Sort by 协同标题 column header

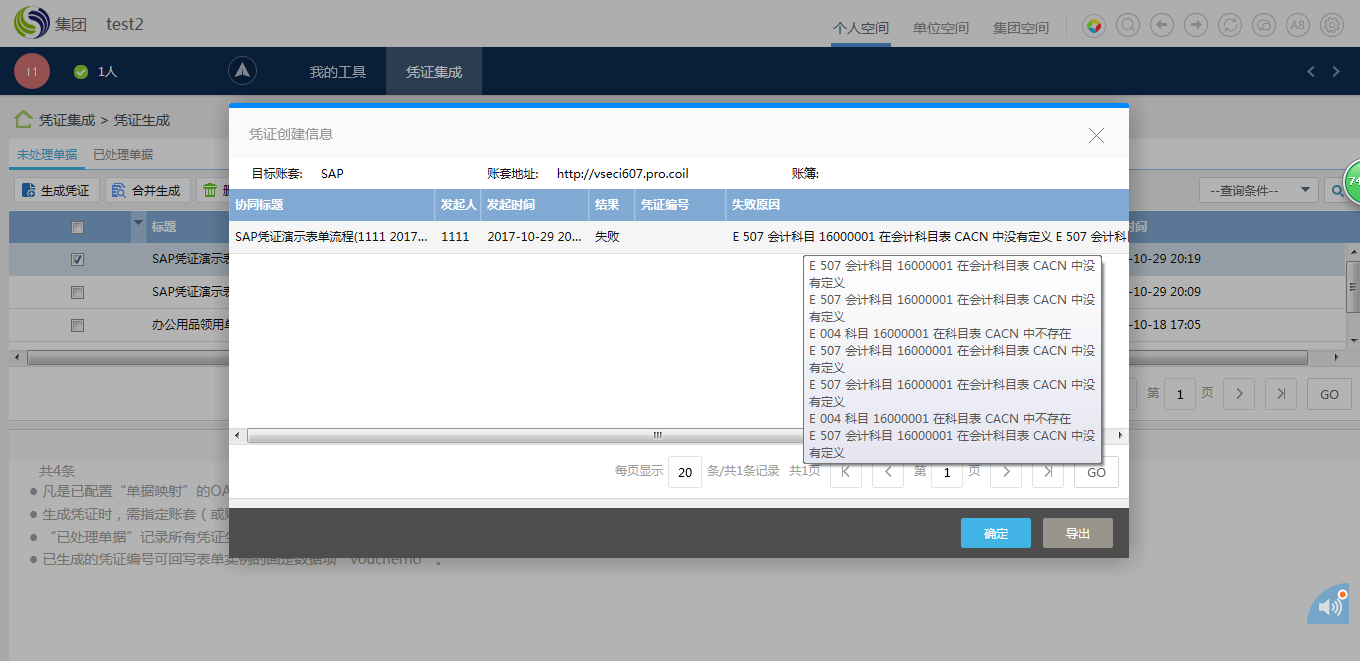pyautogui.click(x=331, y=205)
